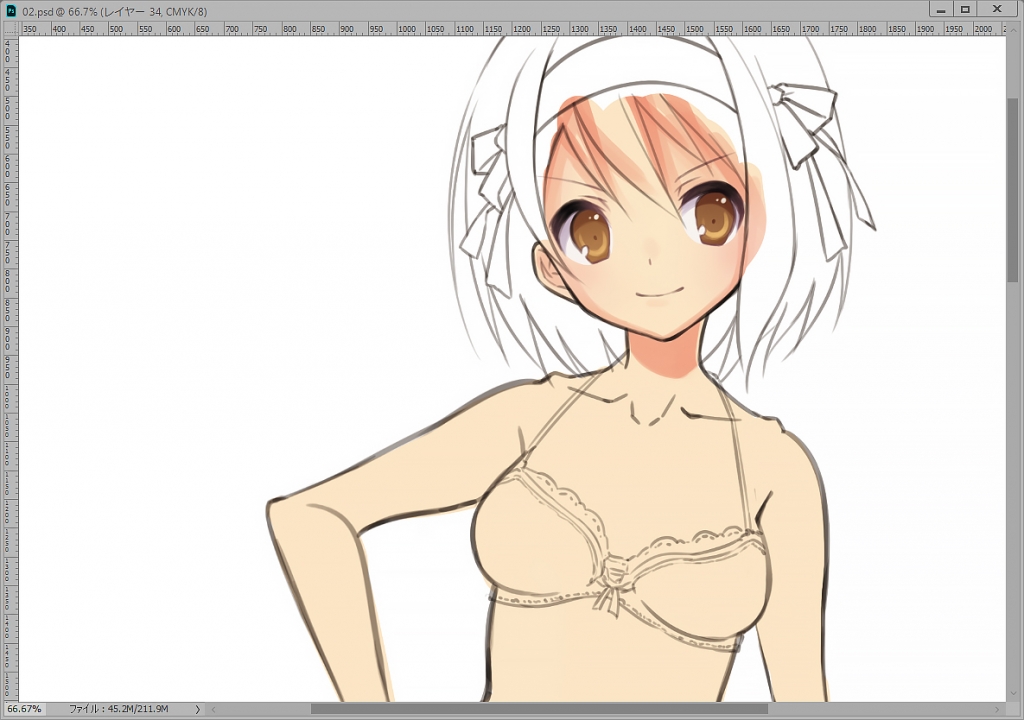This screenshot has width=1024, height=720.
Task: Click the vertical scrollbar thumb
Action: [1013, 190]
